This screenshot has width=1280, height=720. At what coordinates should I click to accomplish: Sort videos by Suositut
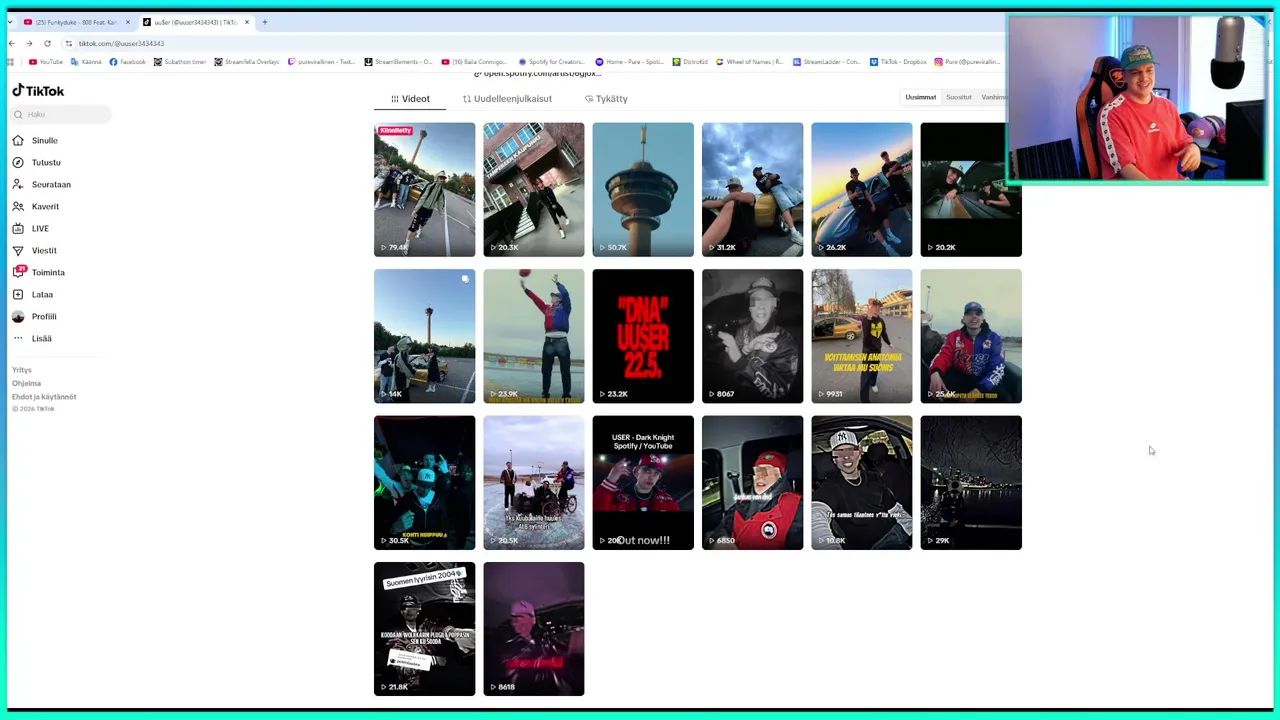(x=958, y=97)
